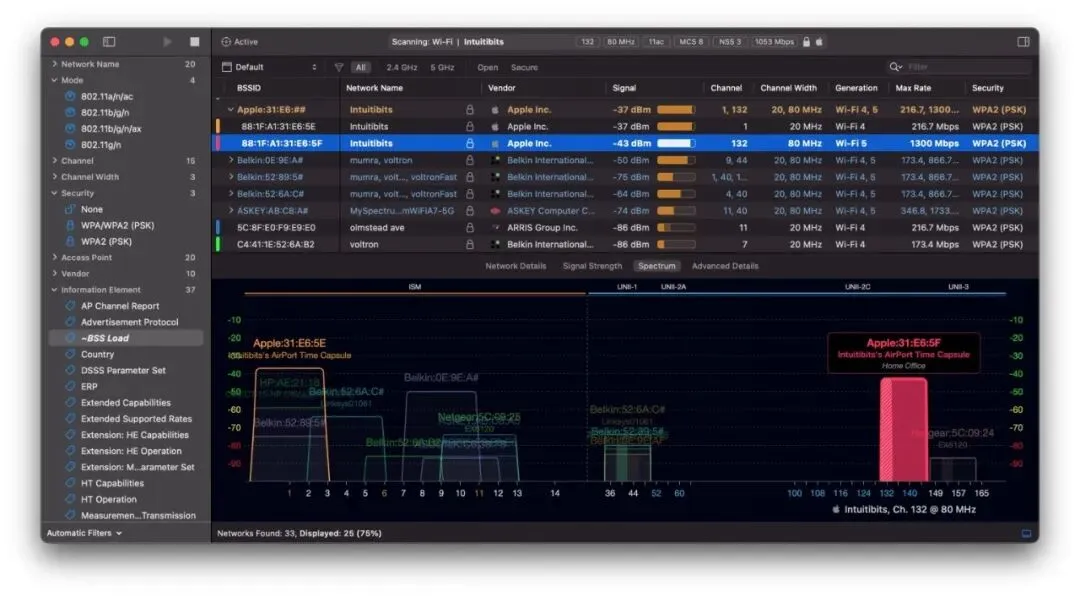This screenshot has height=597, width=1080.
Task: Click the green color marker for voltron
Action: (218, 244)
